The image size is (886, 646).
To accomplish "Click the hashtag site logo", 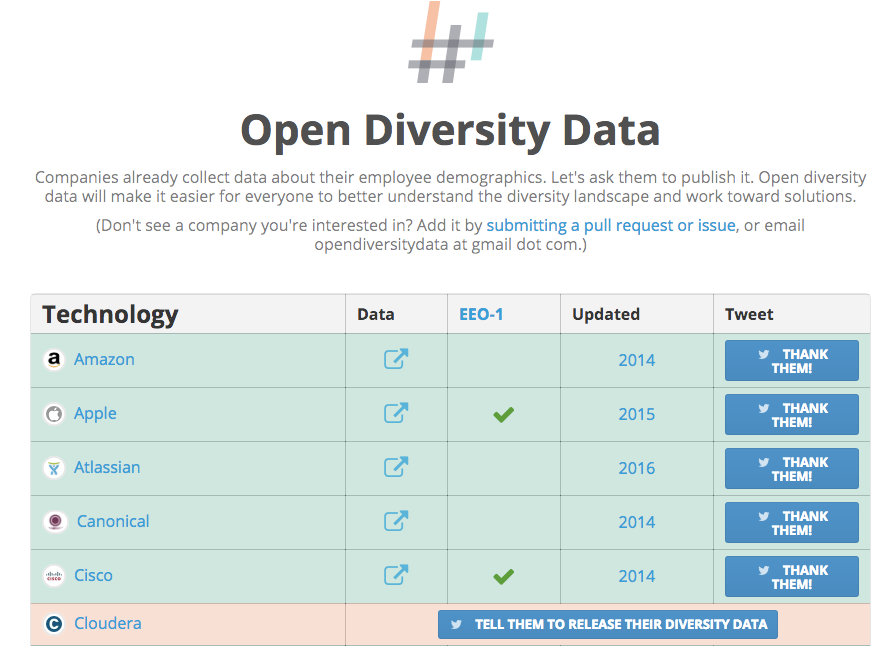I will pos(451,43).
